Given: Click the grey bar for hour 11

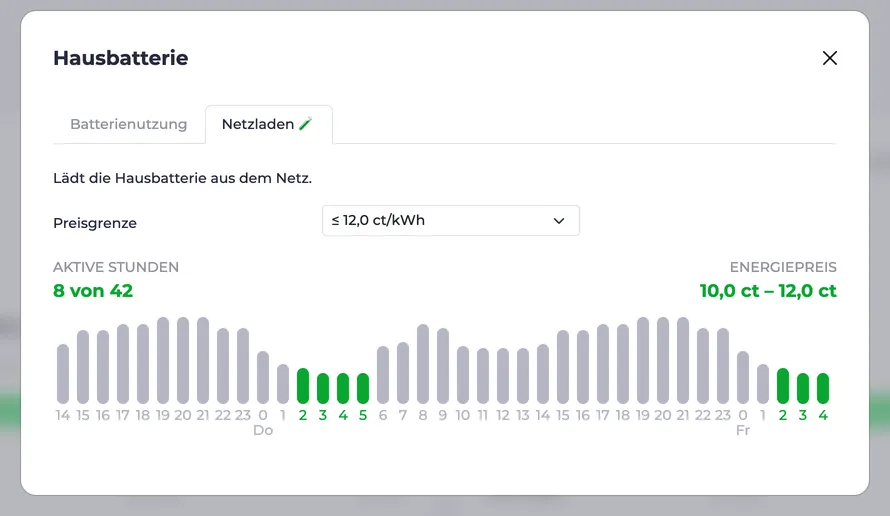Looking at the screenshot, I should (x=483, y=376).
